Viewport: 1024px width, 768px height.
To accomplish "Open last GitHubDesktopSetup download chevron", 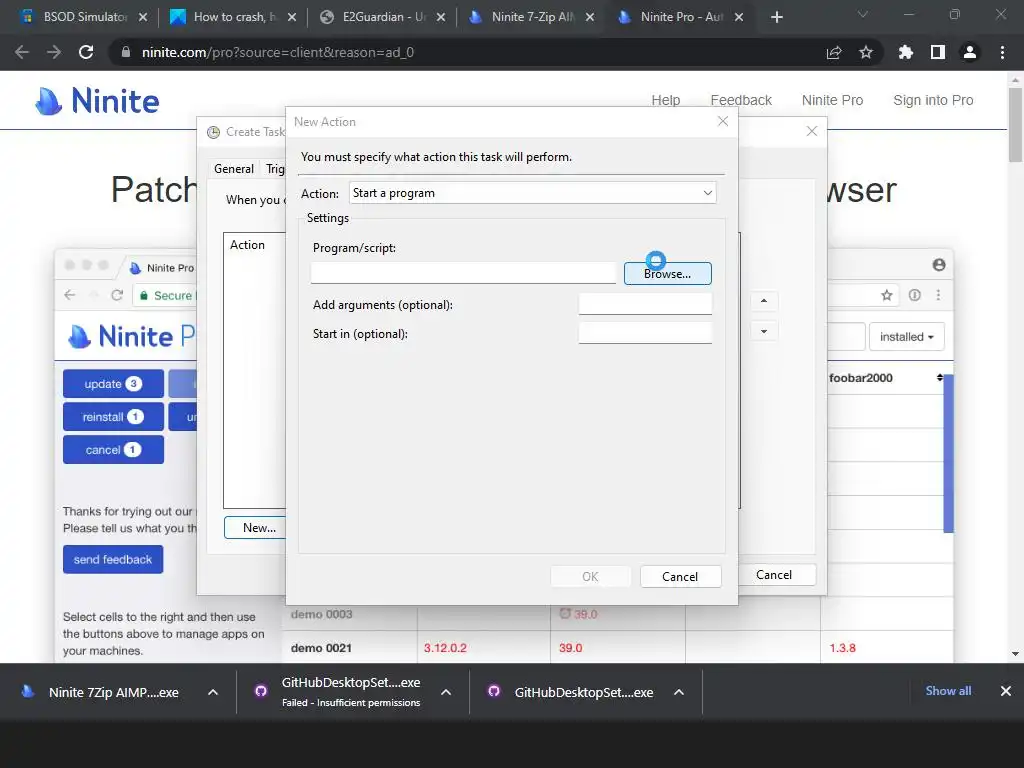I will point(679,692).
